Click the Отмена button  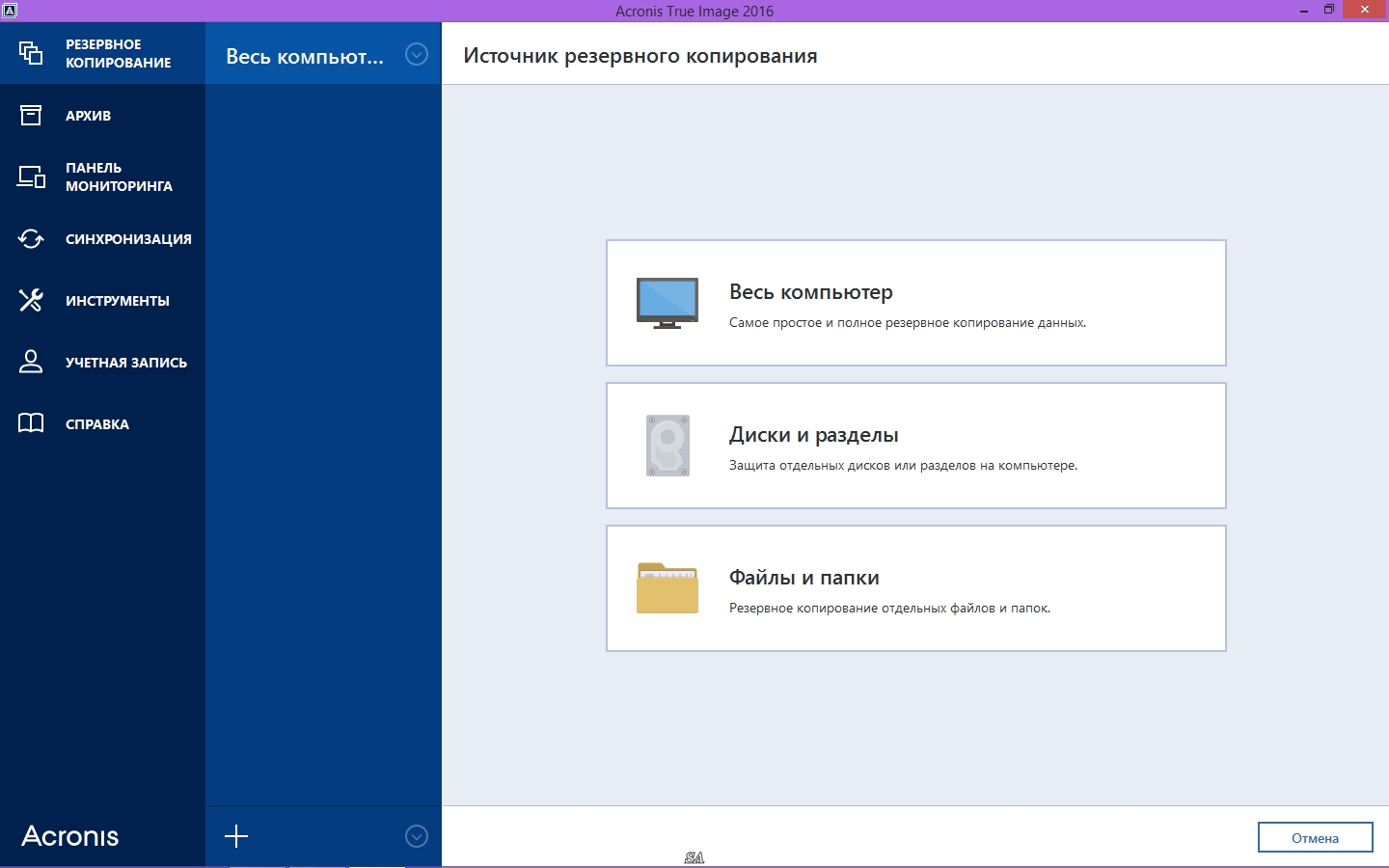(x=1316, y=837)
